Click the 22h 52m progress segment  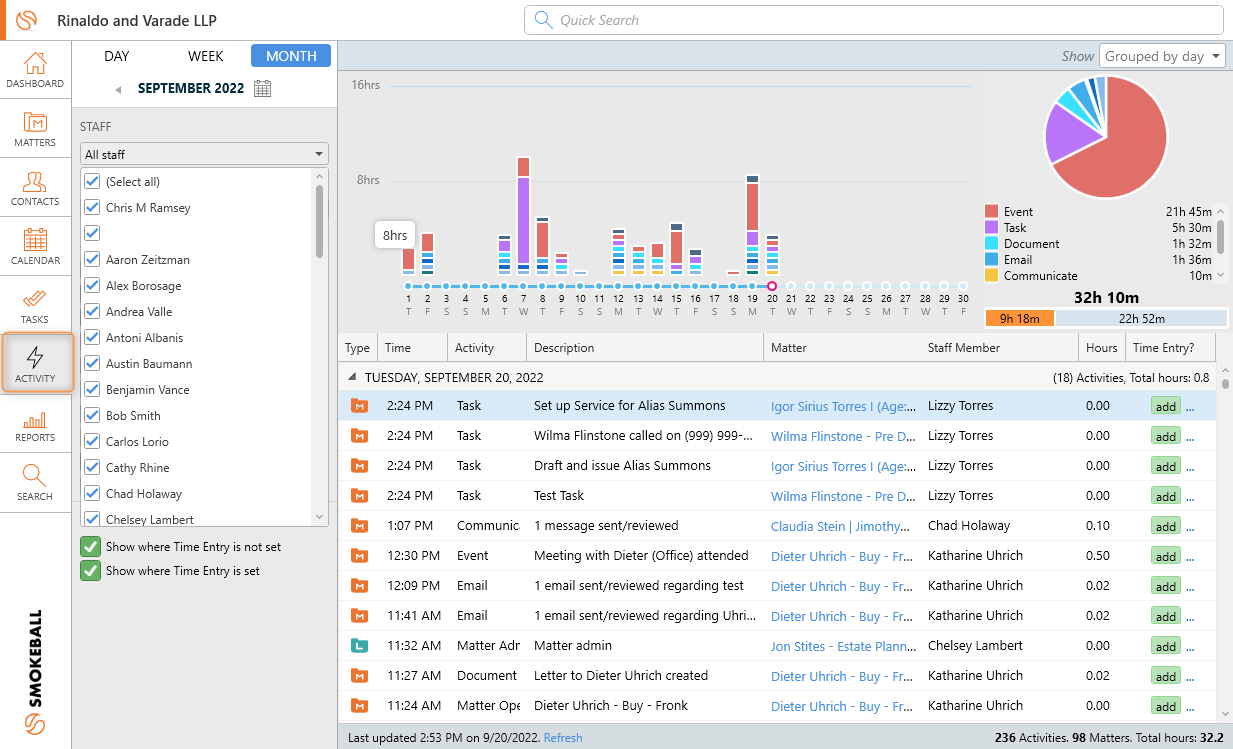point(1141,319)
